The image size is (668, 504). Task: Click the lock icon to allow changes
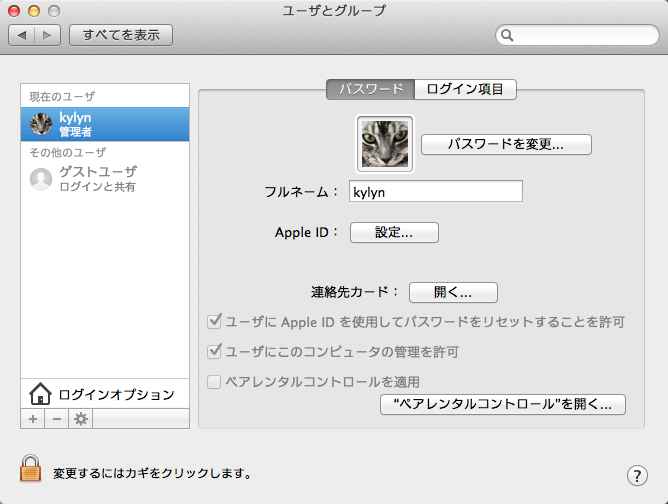pyautogui.click(x=32, y=469)
